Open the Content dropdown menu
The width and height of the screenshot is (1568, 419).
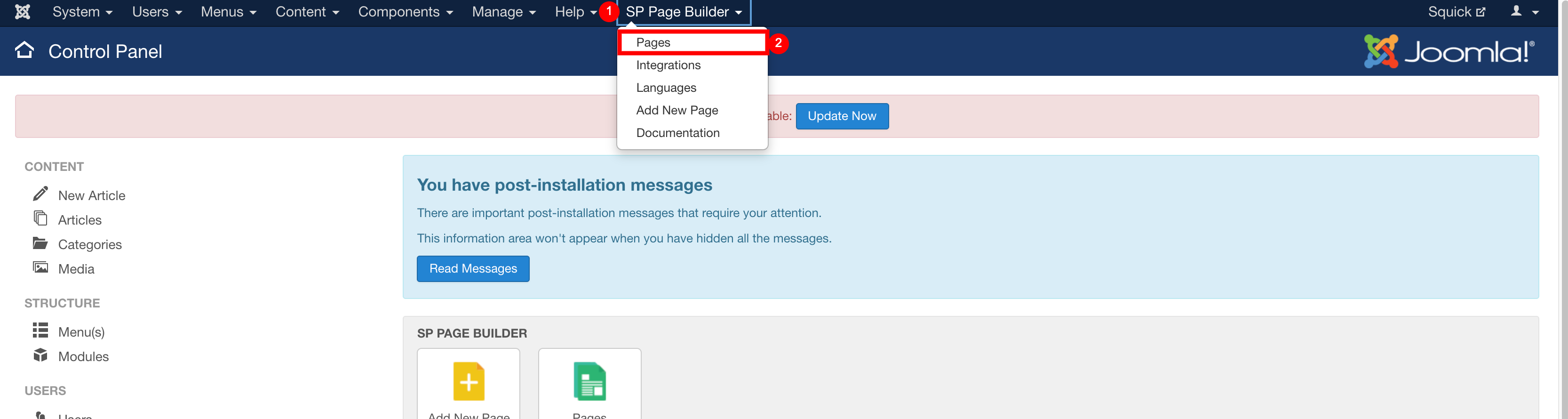307,12
